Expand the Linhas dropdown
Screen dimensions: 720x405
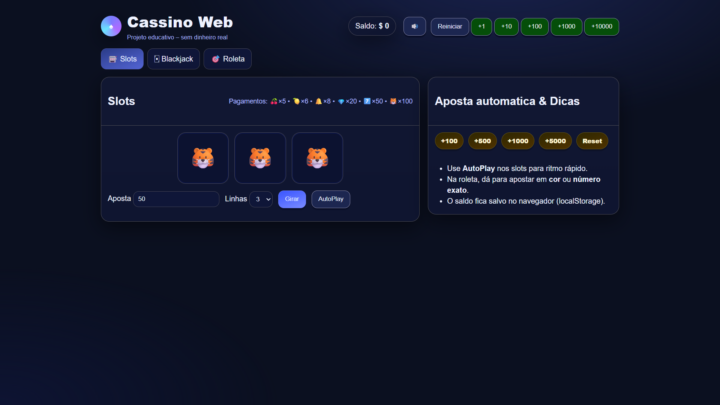pyautogui.click(x=261, y=199)
